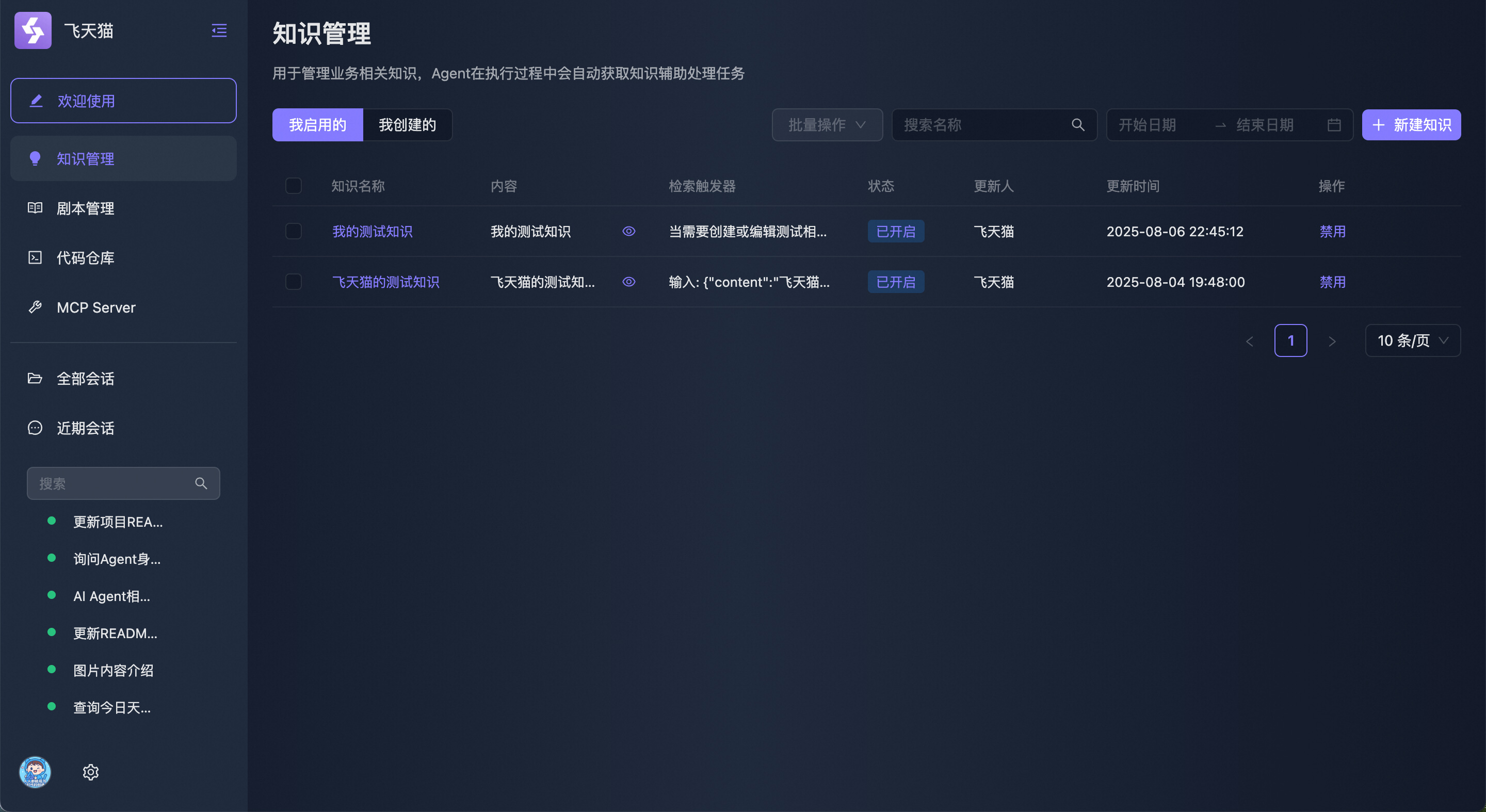Go to the next page with the right chevron
This screenshot has height=812, width=1486.
click(x=1332, y=342)
